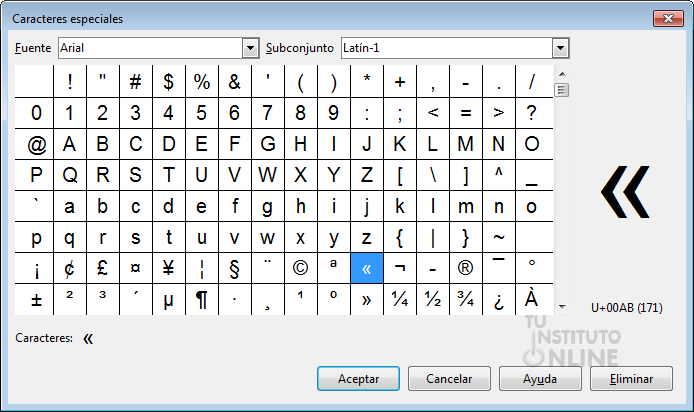Expand the Subconjunto dropdown list
The image size is (694, 412).
(x=560, y=48)
